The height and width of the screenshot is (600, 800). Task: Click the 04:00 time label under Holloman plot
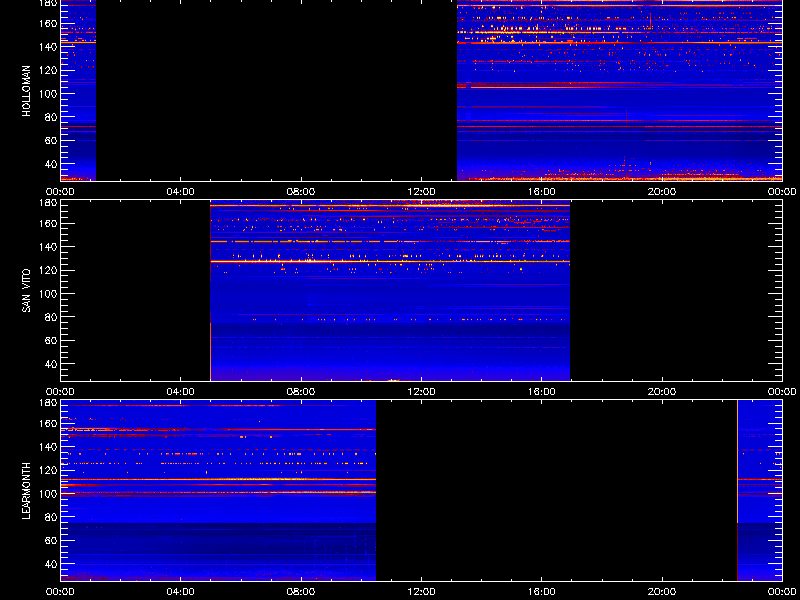coord(181,192)
